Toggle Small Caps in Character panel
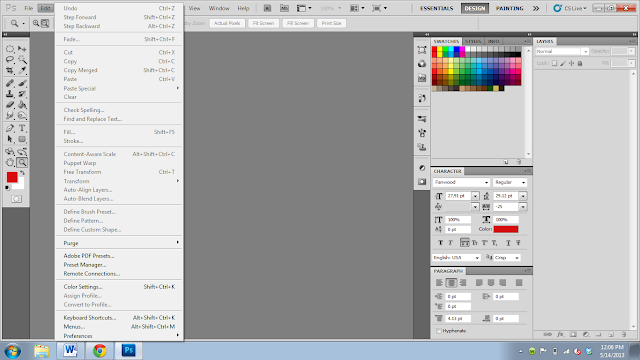The height and width of the screenshot is (360, 640). point(475,243)
